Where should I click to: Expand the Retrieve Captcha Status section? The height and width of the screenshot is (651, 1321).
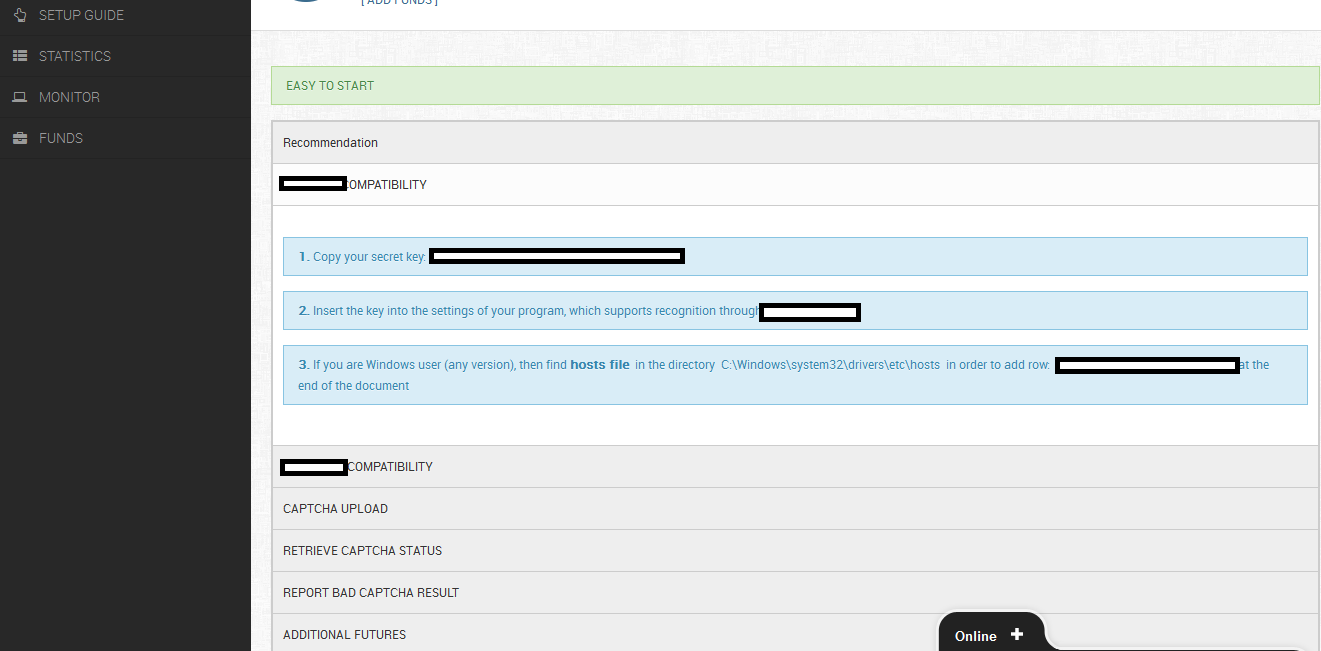tap(795, 551)
